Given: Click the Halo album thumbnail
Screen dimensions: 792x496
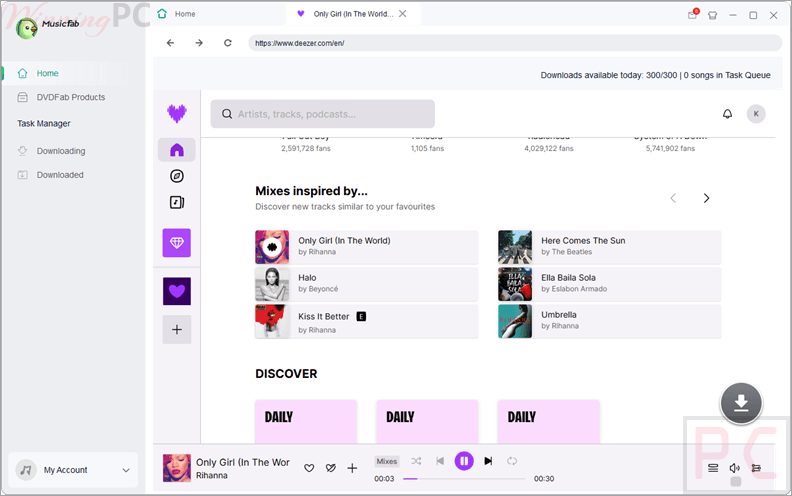Looking at the screenshot, I should pyautogui.click(x=272, y=284).
